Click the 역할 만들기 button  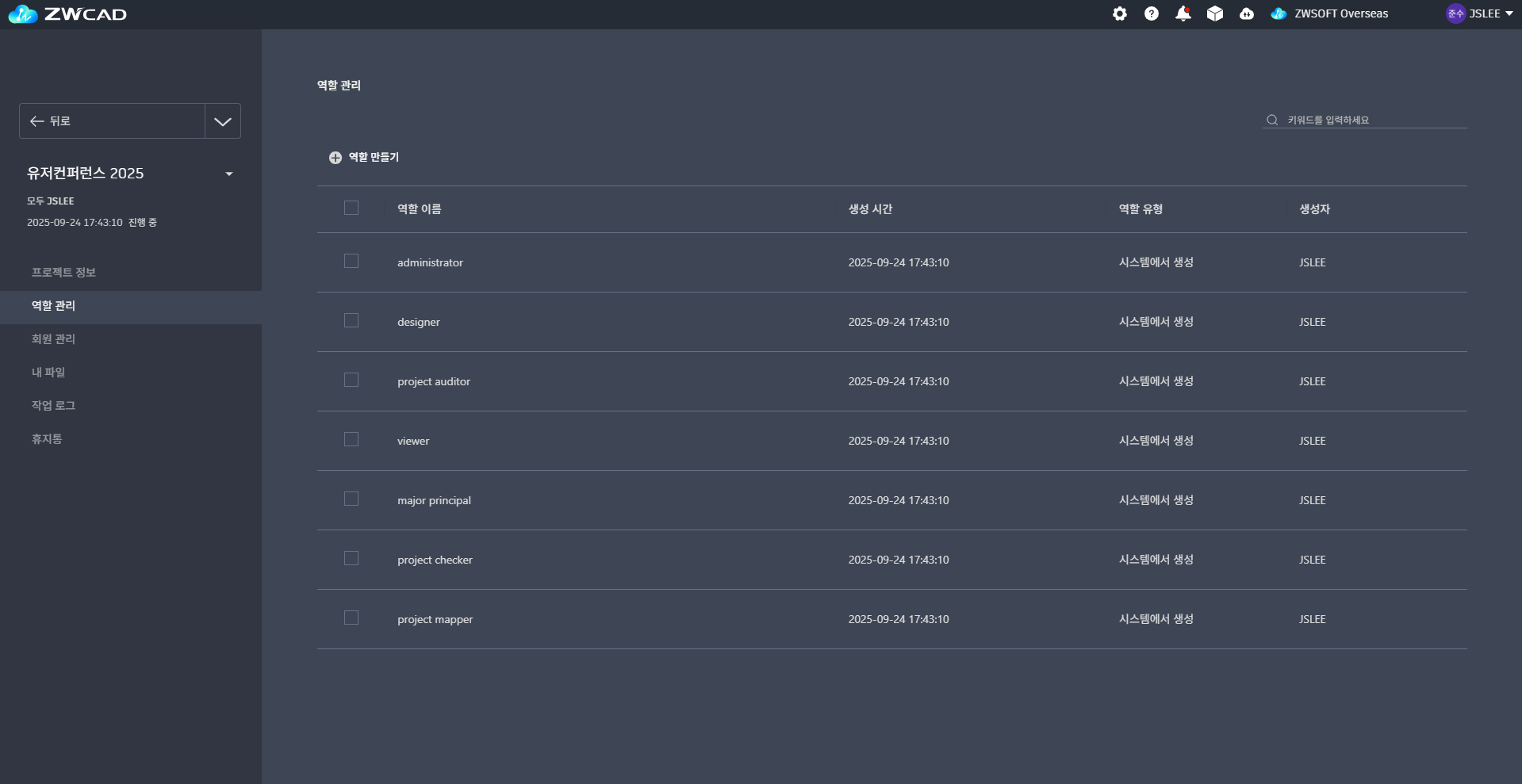tap(364, 158)
